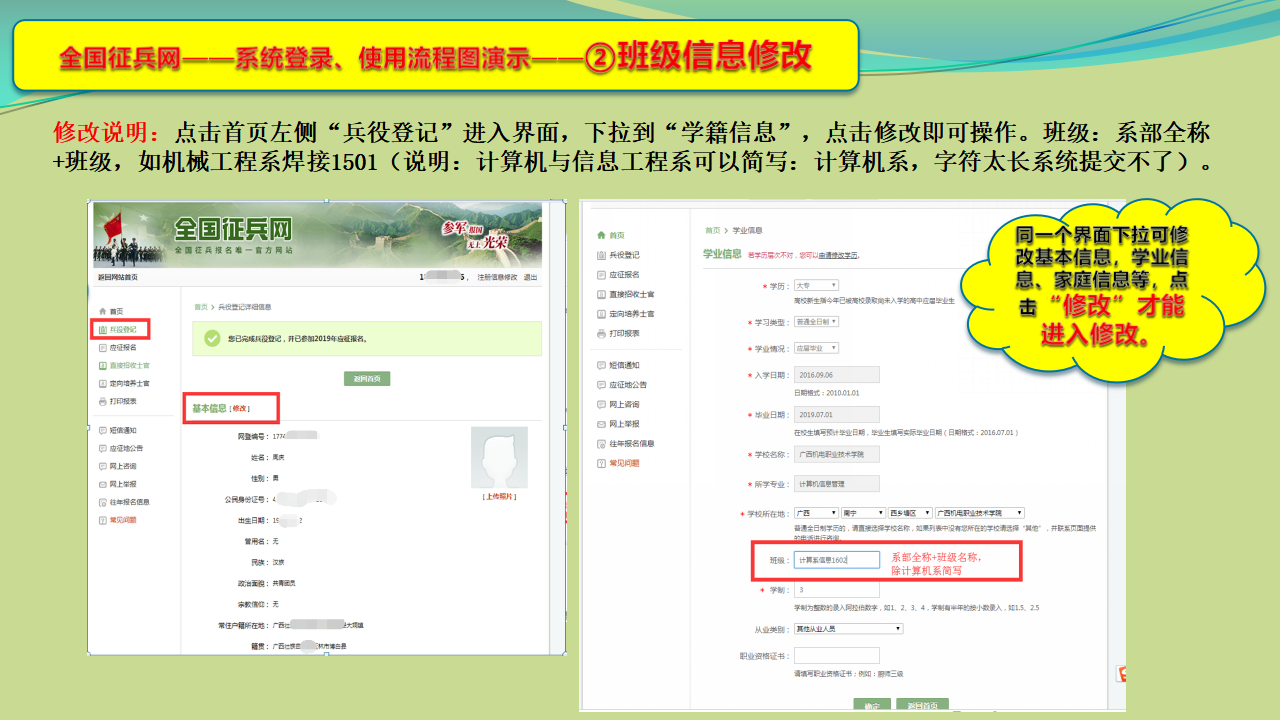Click home icon in left screenshot sidebar
The height and width of the screenshot is (720, 1280).
[x=102, y=312]
